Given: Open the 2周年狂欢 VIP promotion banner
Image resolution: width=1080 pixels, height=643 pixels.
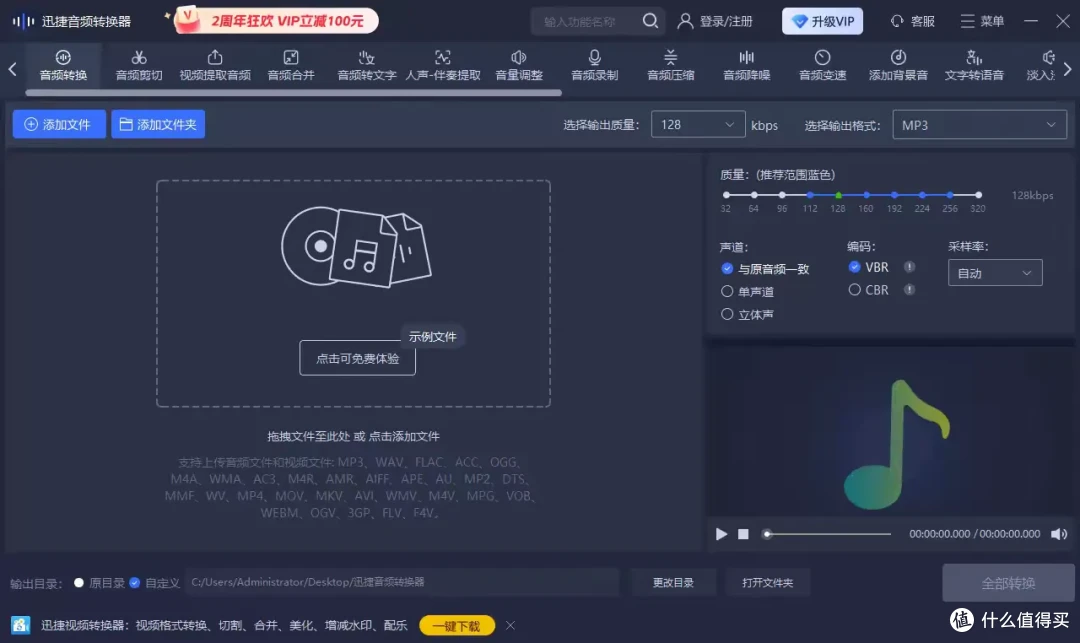Looking at the screenshot, I should coord(276,21).
